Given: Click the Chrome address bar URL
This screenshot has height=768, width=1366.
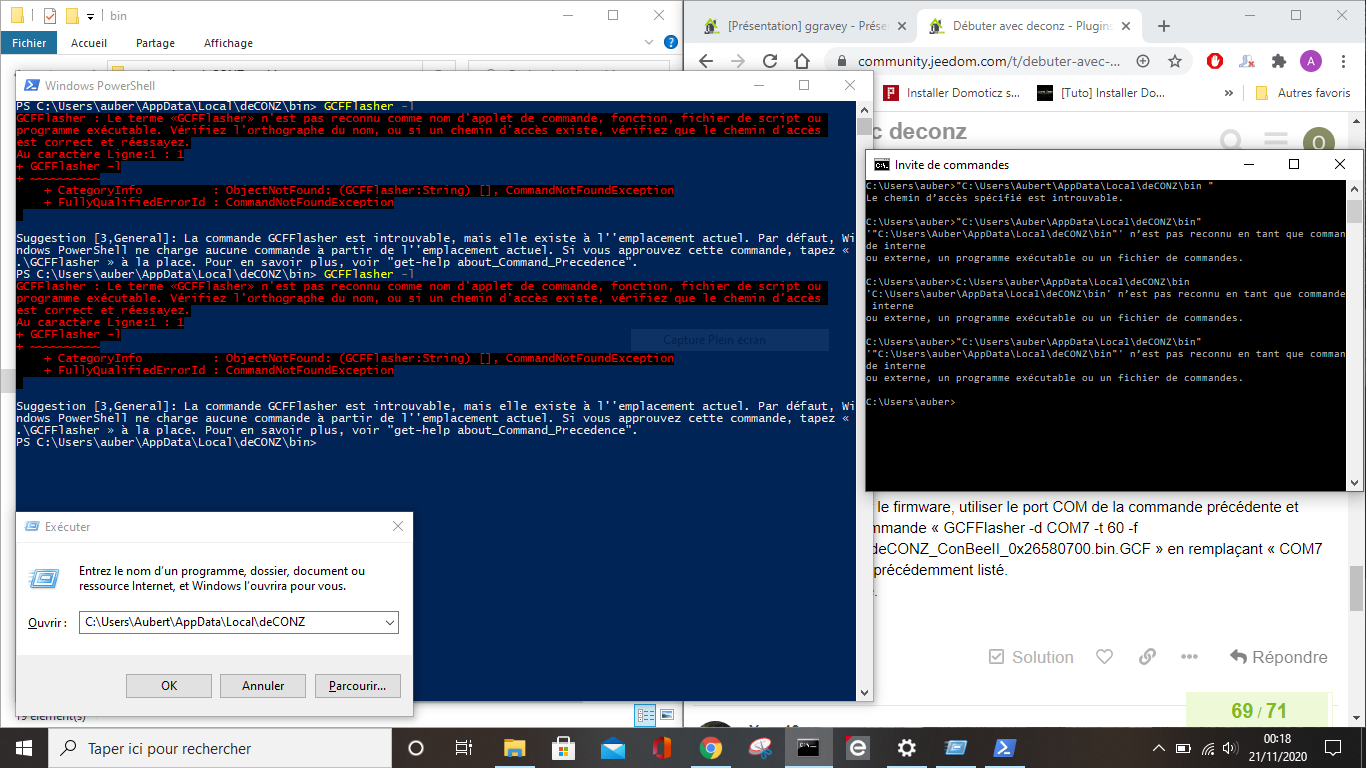Looking at the screenshot, I should (x=988, y=61).
